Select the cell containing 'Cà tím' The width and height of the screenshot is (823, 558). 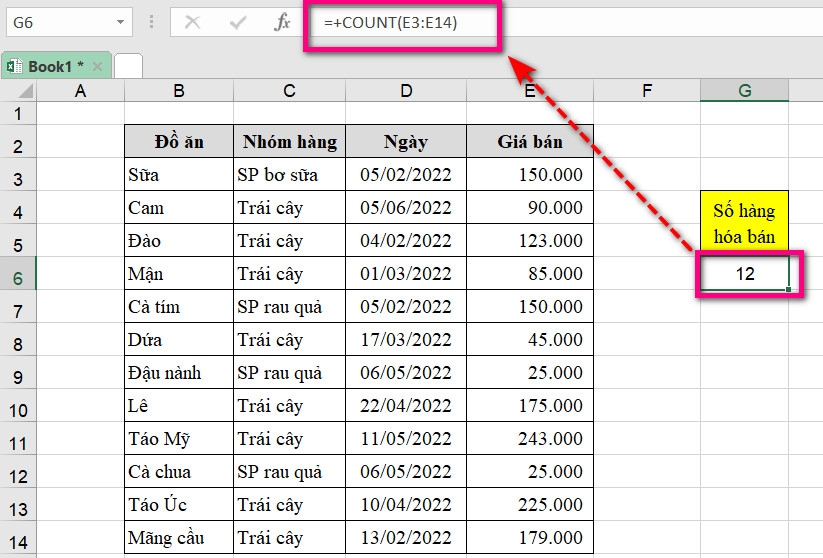[179, 307]
